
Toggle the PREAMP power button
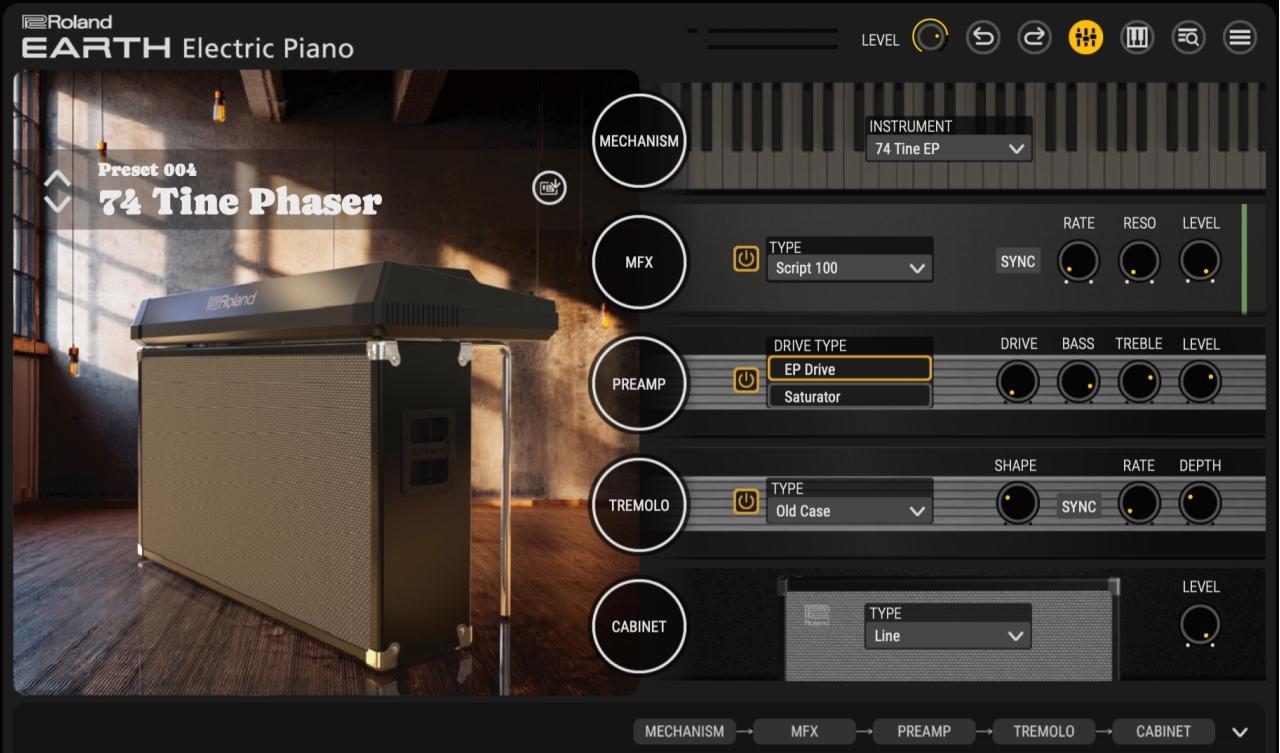(x=746, y=380)
